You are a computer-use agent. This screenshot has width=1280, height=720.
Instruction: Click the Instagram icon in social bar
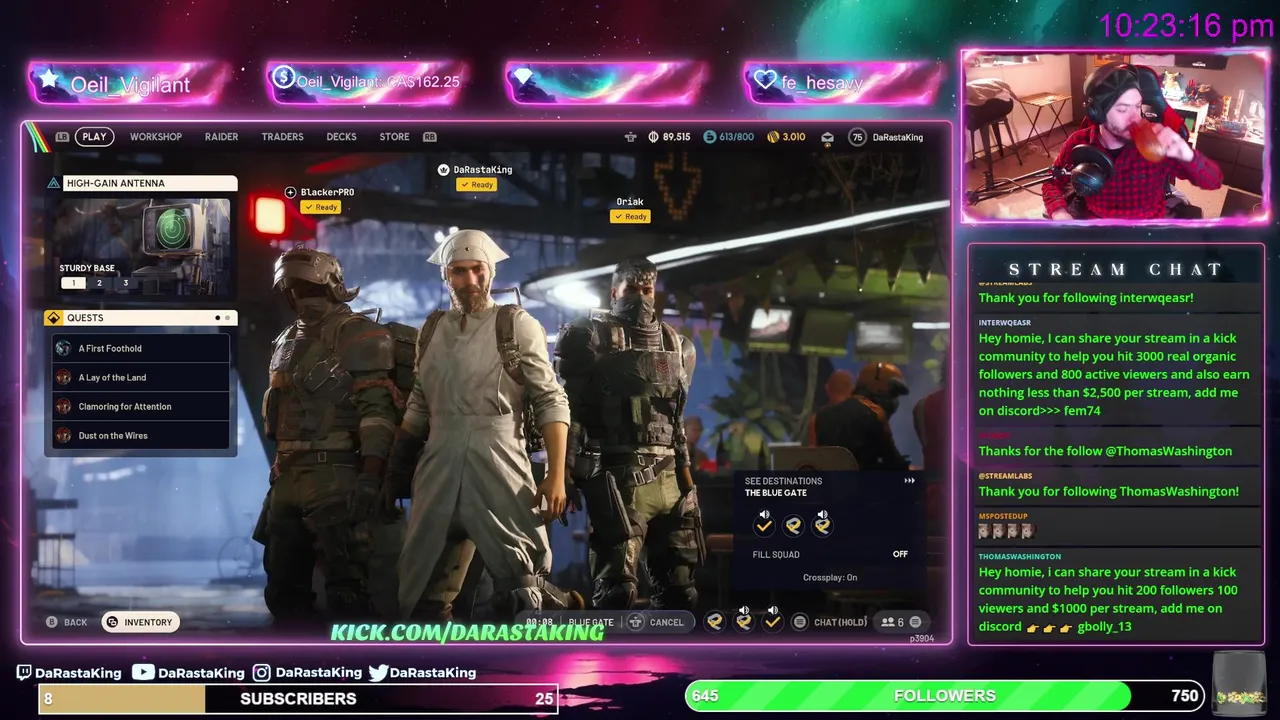pos(262,672)
